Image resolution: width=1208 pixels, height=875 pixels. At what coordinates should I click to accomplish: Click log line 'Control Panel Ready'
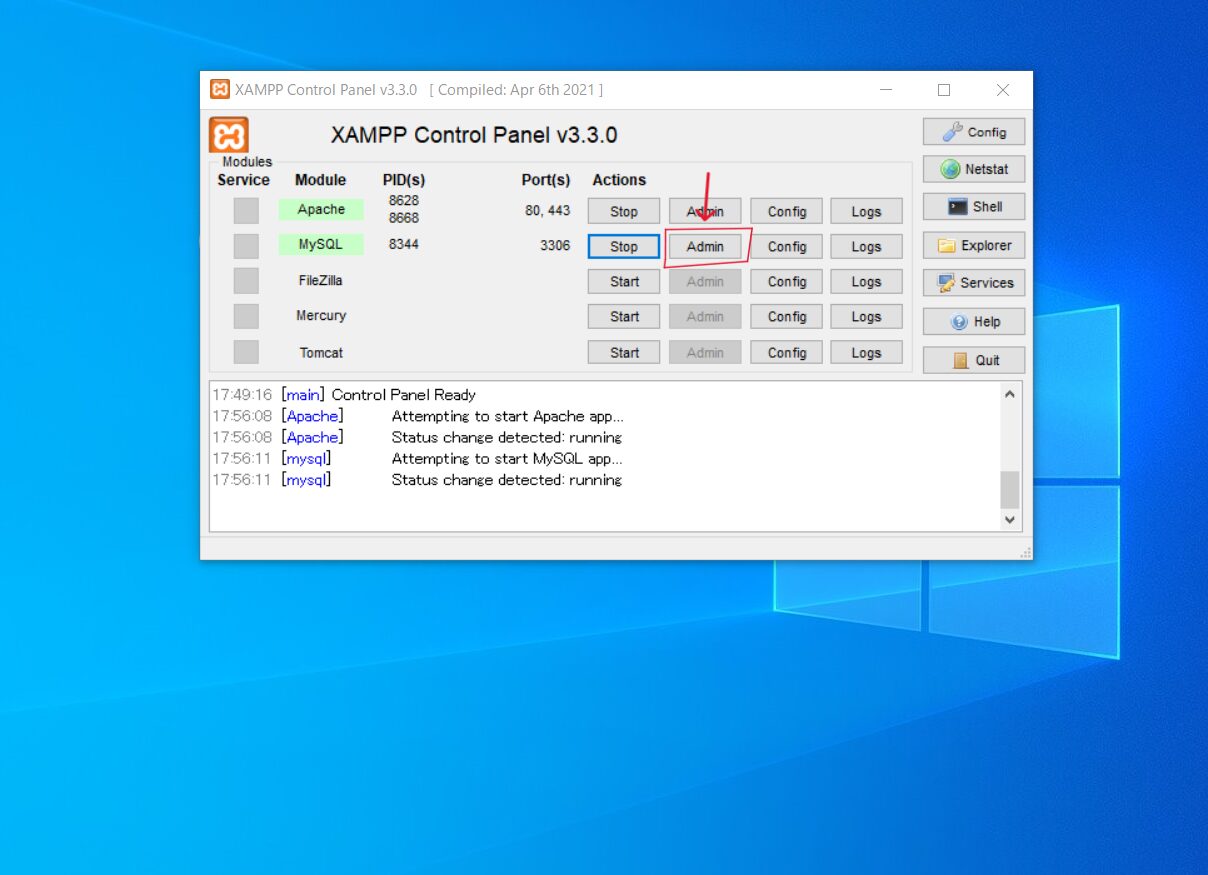click(404, 395)
